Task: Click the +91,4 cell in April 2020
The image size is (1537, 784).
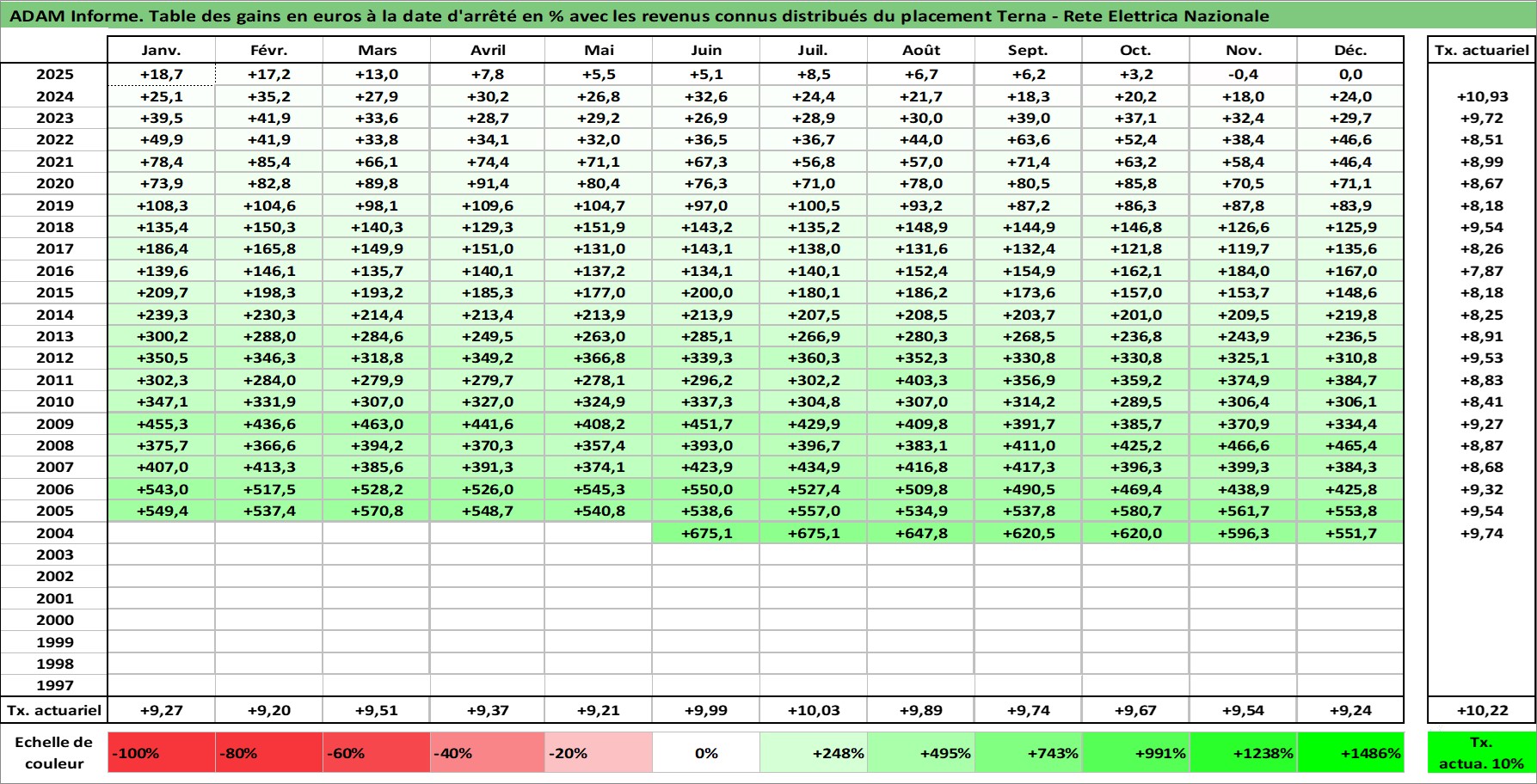Action: 488,183
